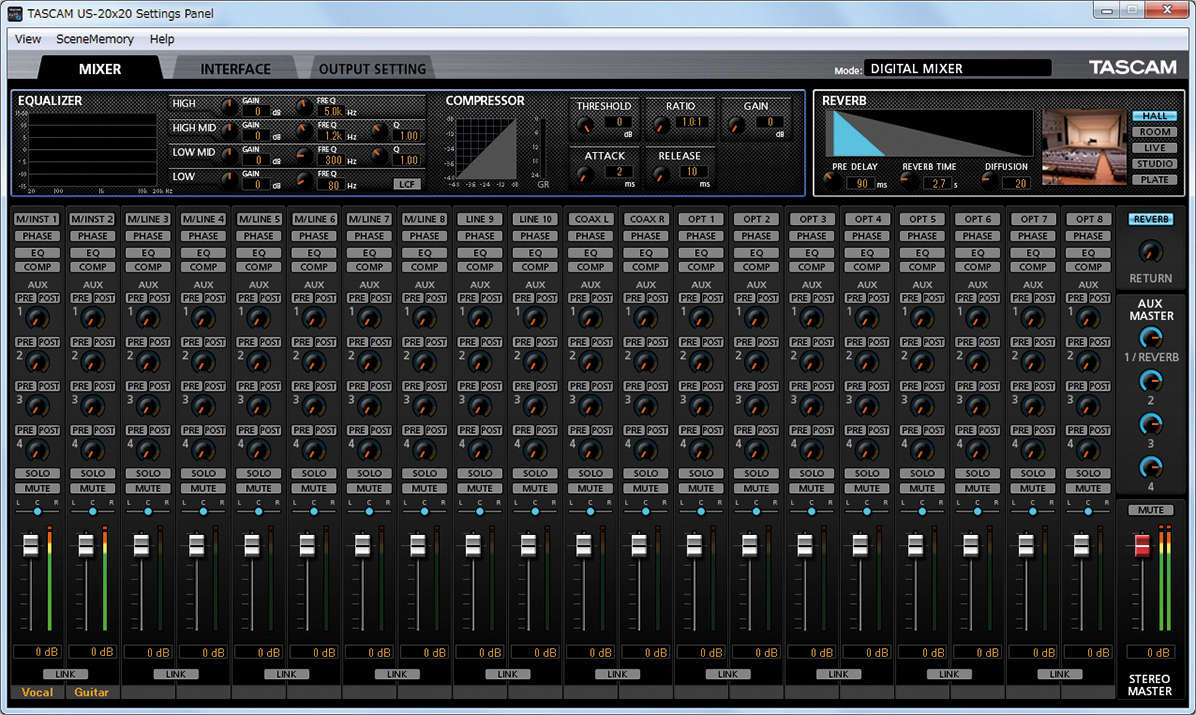Screen dimensions: 1196x715
Task: Click the compressor THRESHOLD knob
Action: pos(583,126)
